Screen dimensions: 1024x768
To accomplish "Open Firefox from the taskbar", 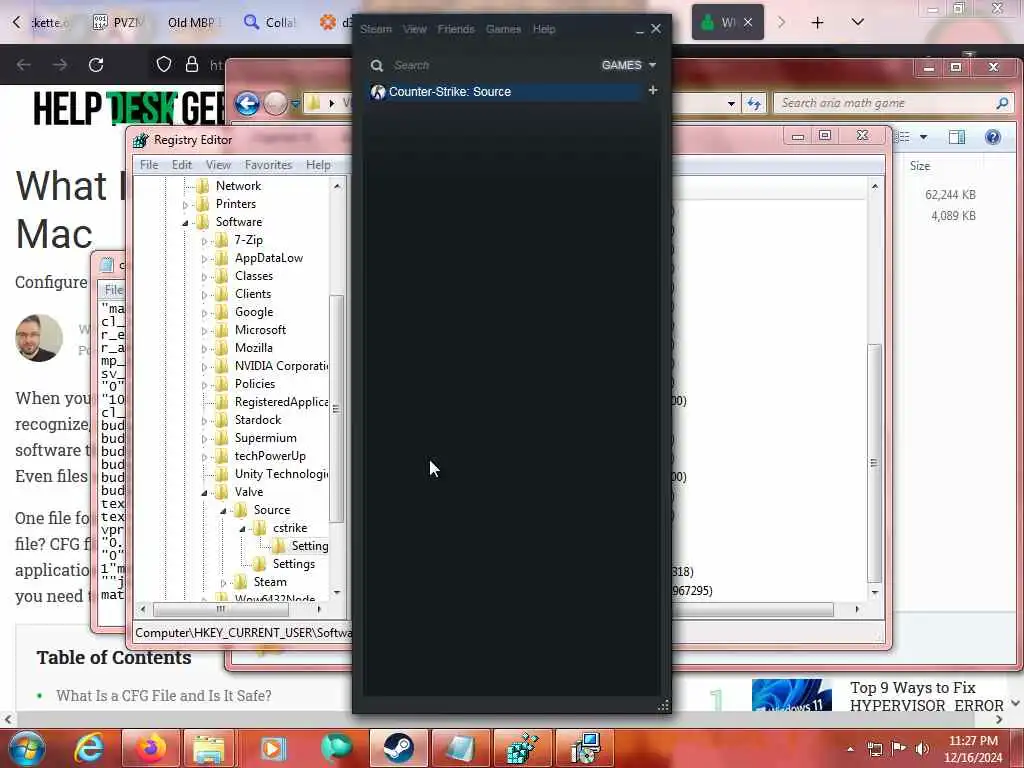I will [x=149, y=748].
